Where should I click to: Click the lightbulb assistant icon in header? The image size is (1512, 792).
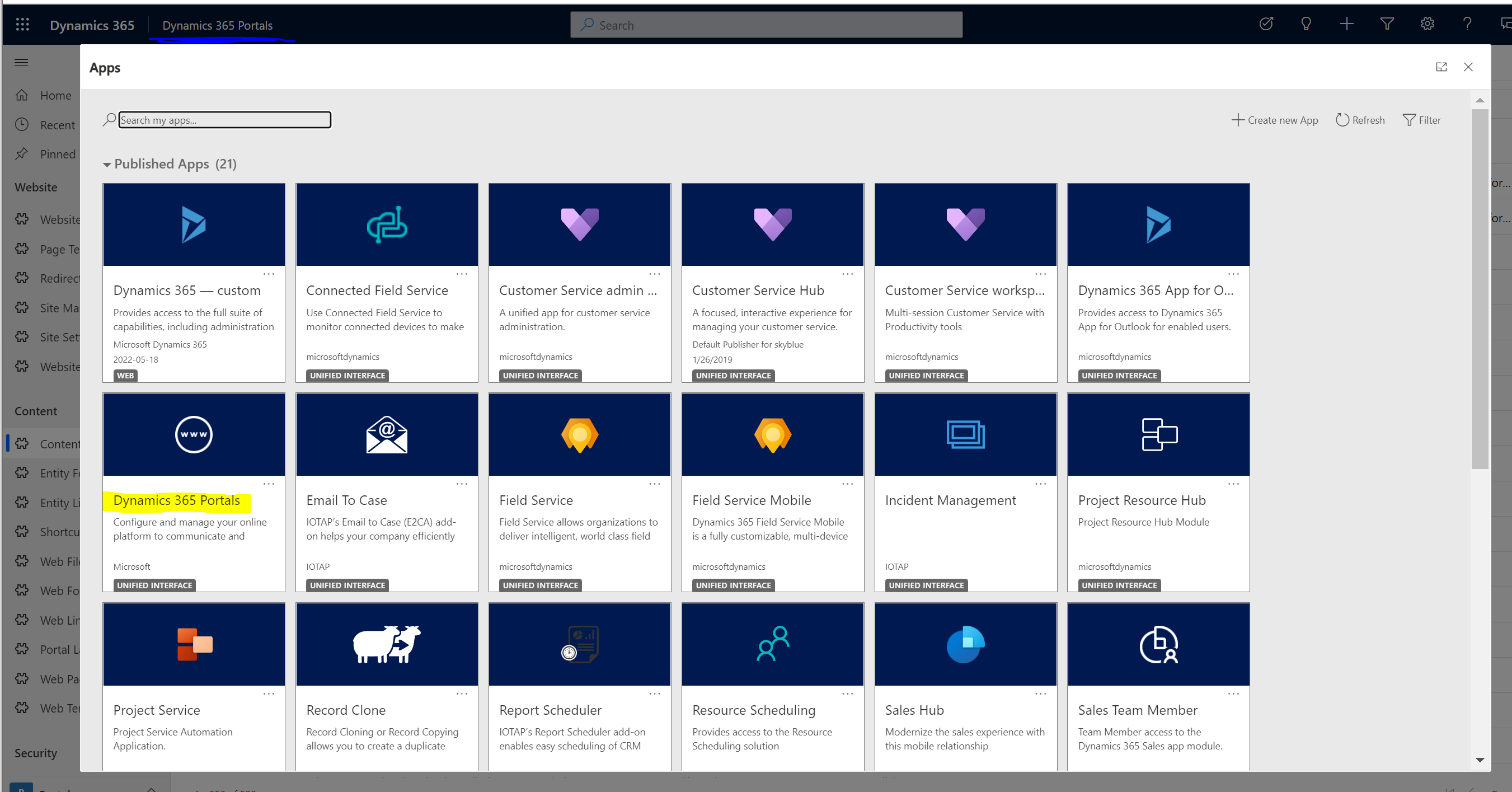click(1306, 24)
